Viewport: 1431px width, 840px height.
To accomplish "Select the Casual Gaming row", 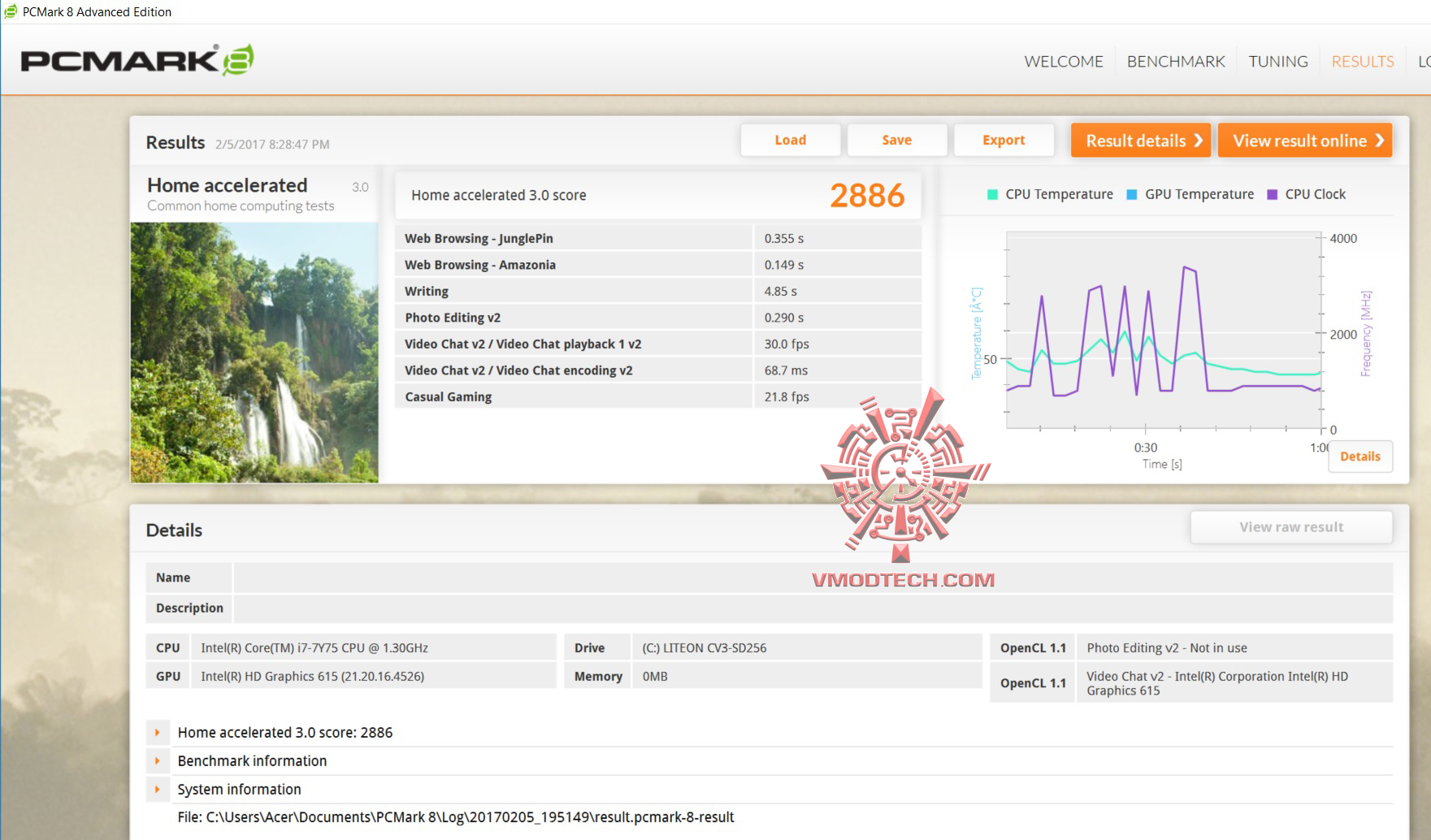I will [658, 396].
